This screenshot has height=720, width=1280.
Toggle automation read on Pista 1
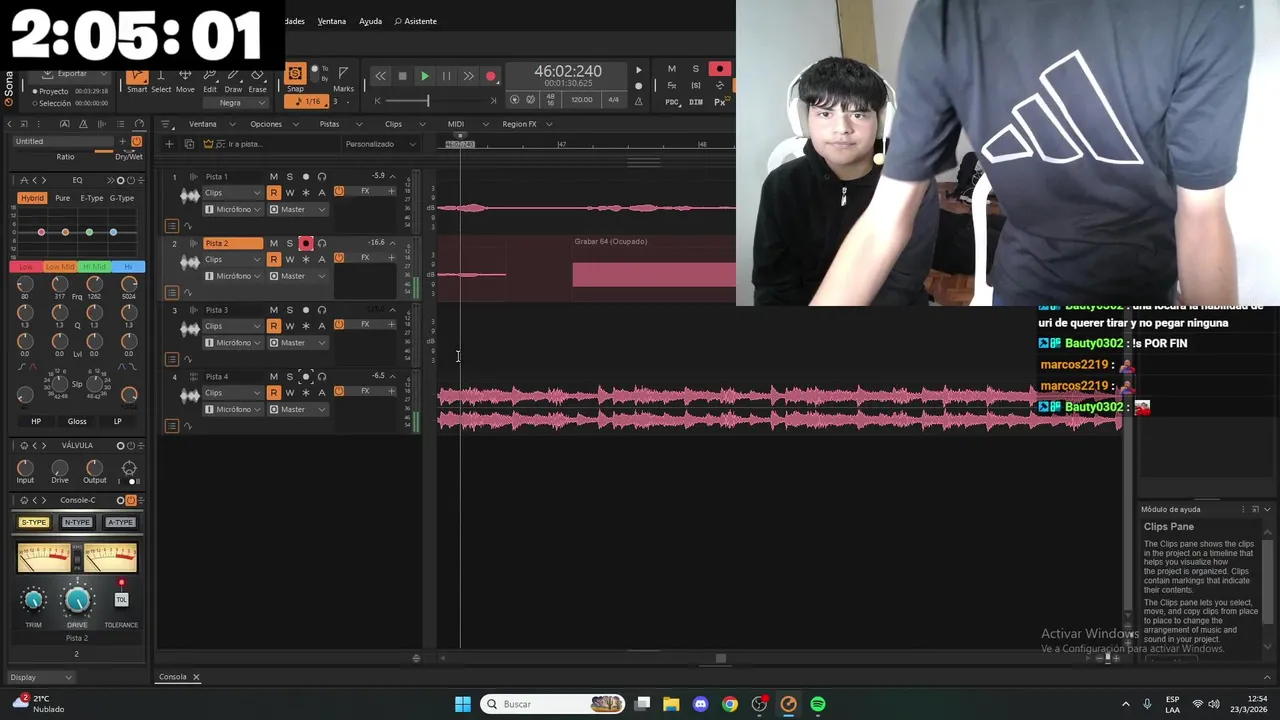pos(273,192)
